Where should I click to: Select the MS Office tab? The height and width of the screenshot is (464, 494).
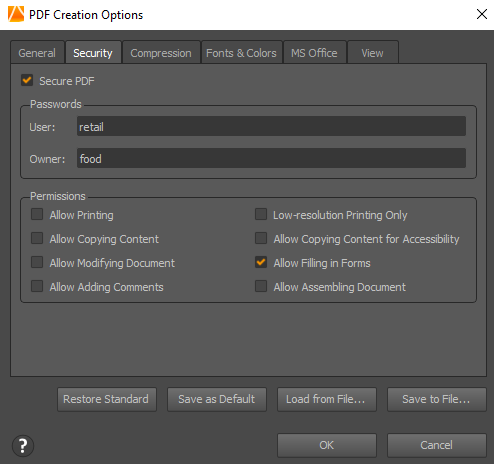314,53
